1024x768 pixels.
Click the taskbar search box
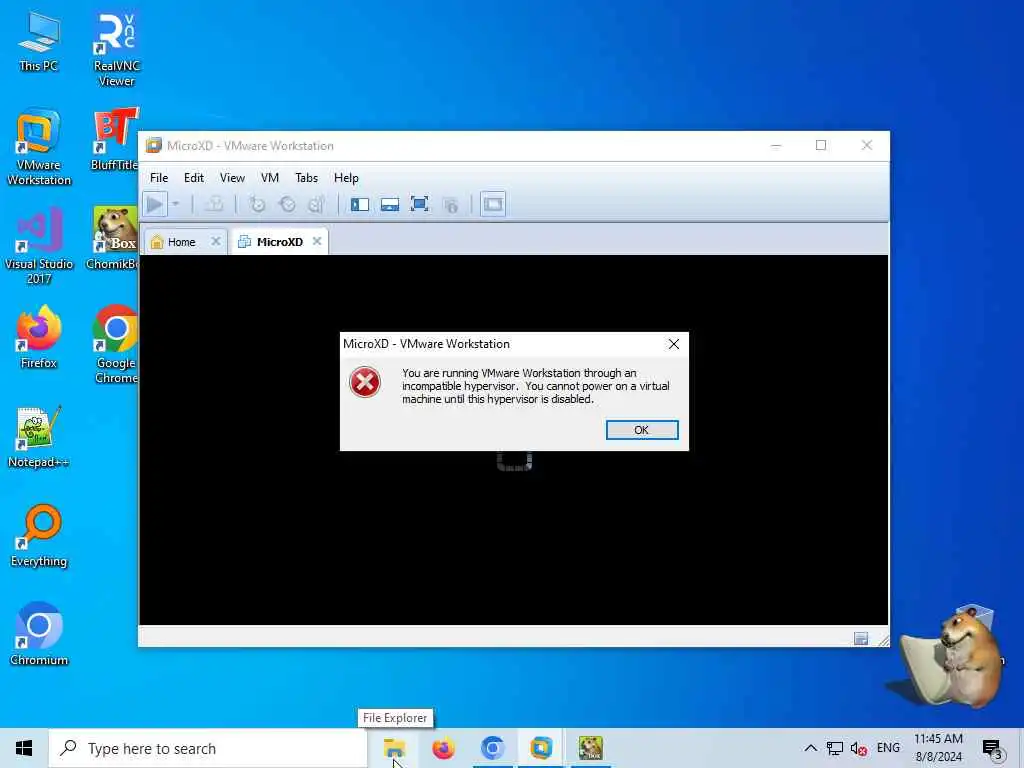click(208, 748)
